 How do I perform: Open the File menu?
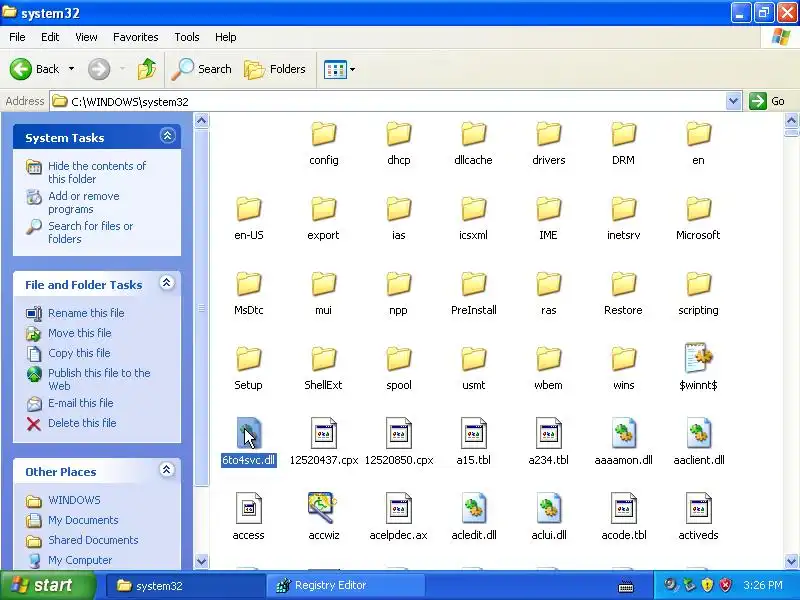click(x=17, y=37)
